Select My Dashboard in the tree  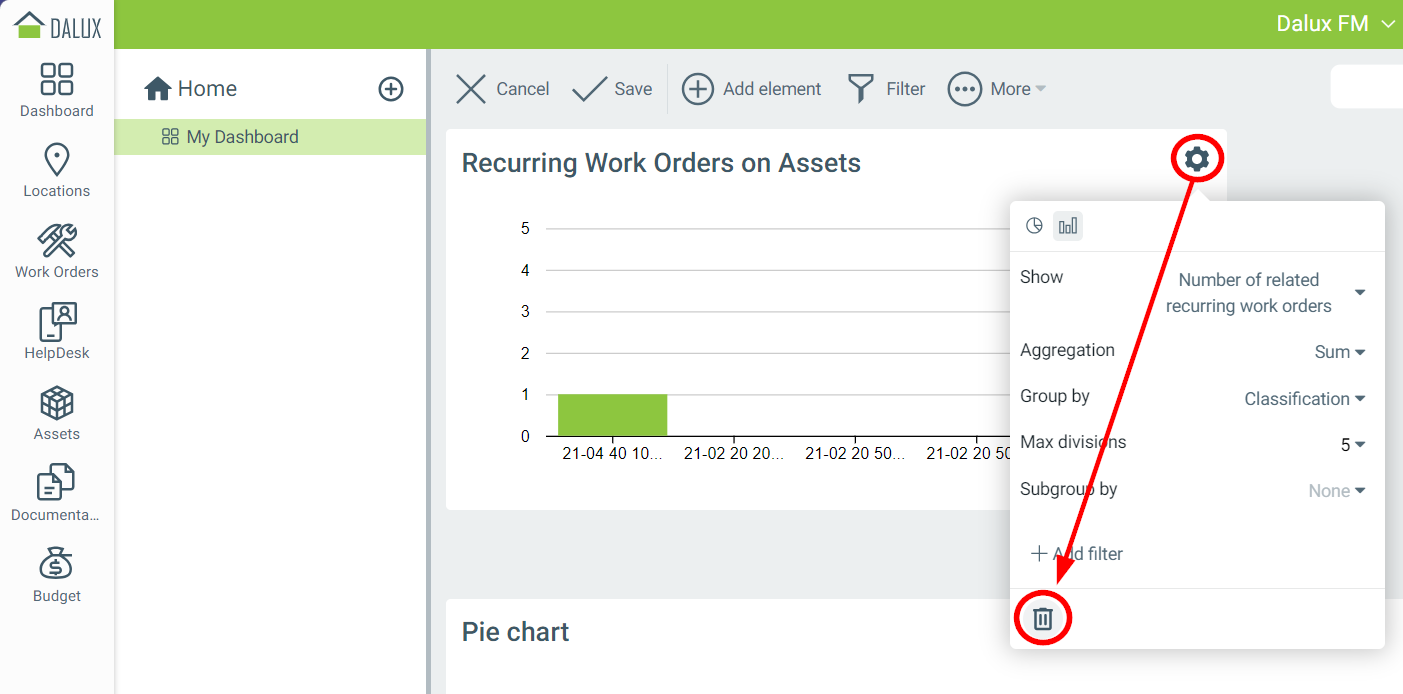click(242, 137)
